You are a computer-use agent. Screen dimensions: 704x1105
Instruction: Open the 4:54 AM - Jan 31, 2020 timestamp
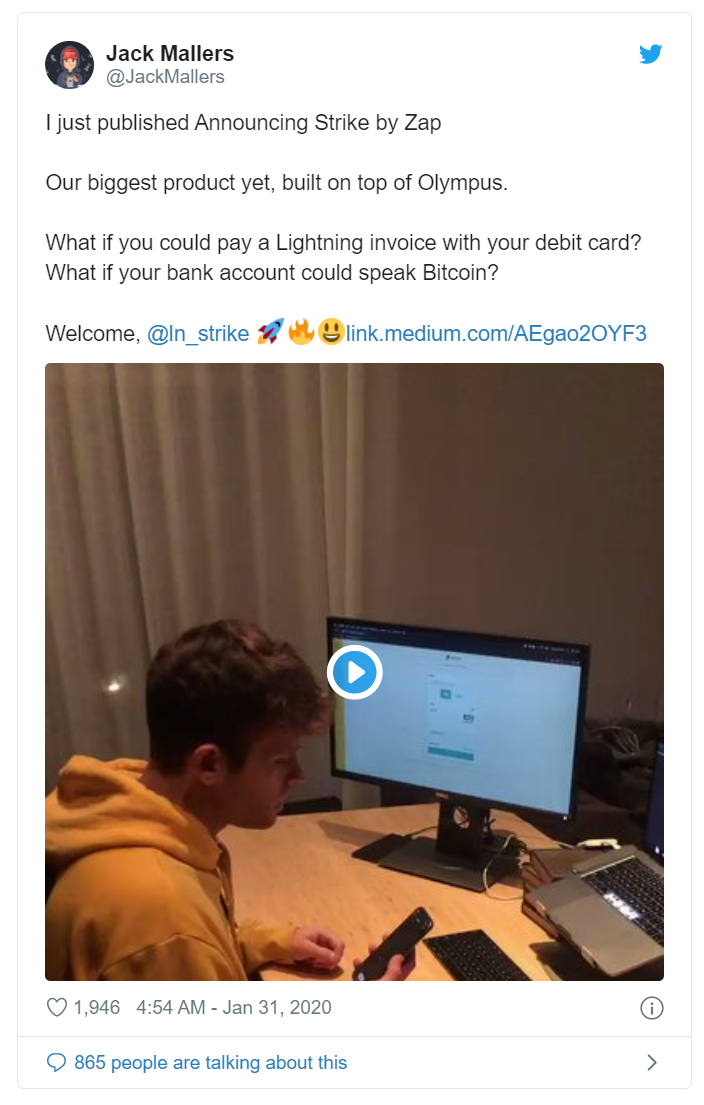tap(234, 1007)
